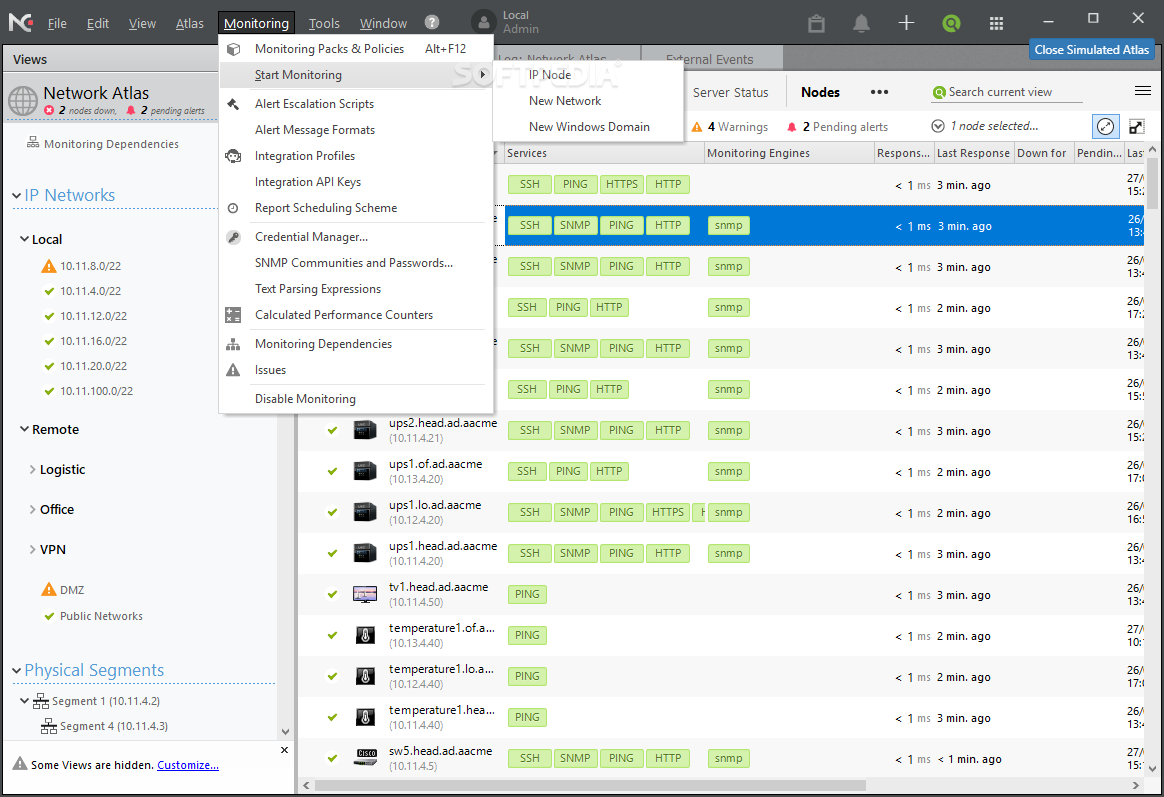Open the node selected dropdown

(x=938, y=126)
